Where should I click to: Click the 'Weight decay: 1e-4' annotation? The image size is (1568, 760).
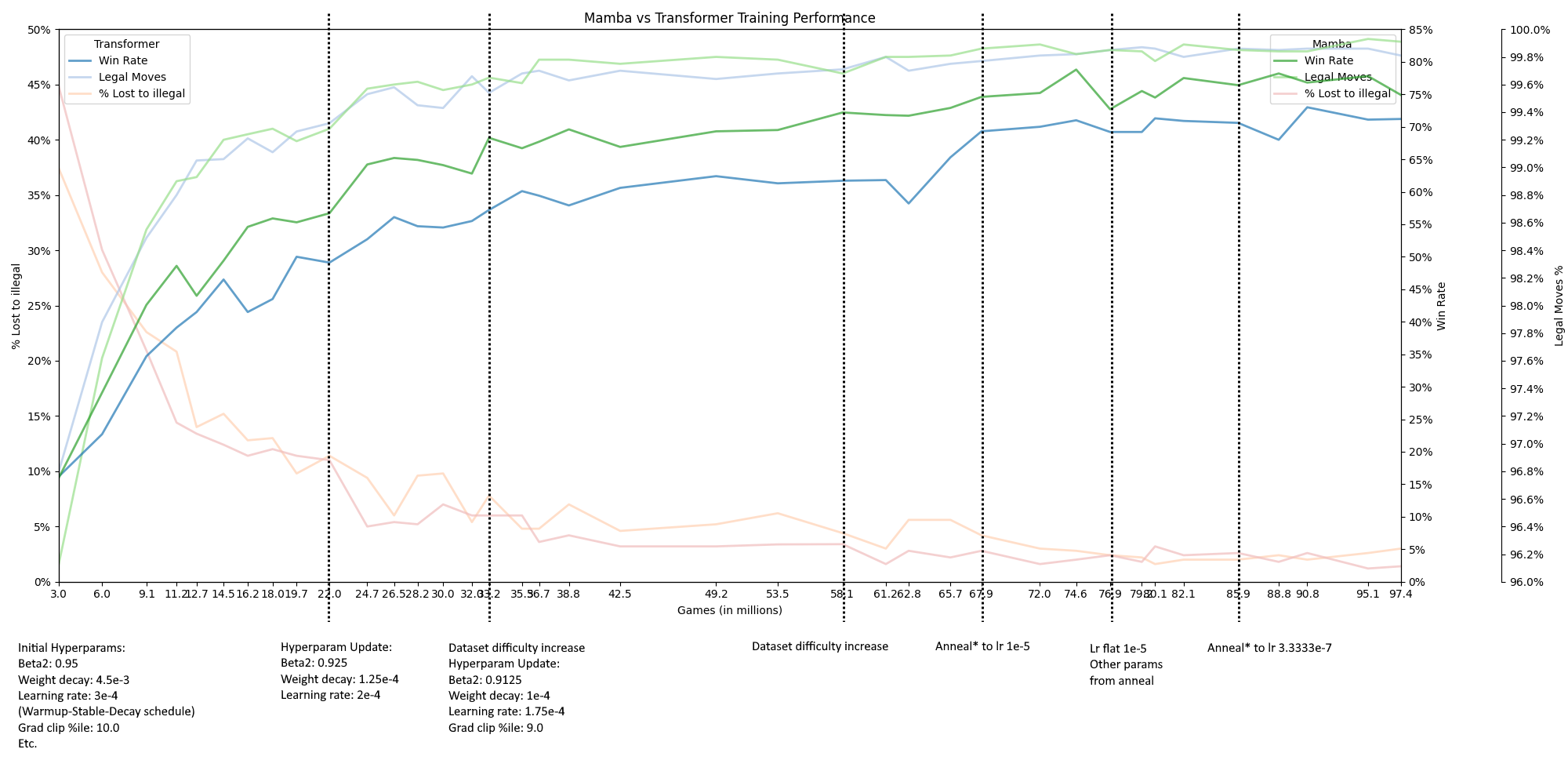[499, 696]
